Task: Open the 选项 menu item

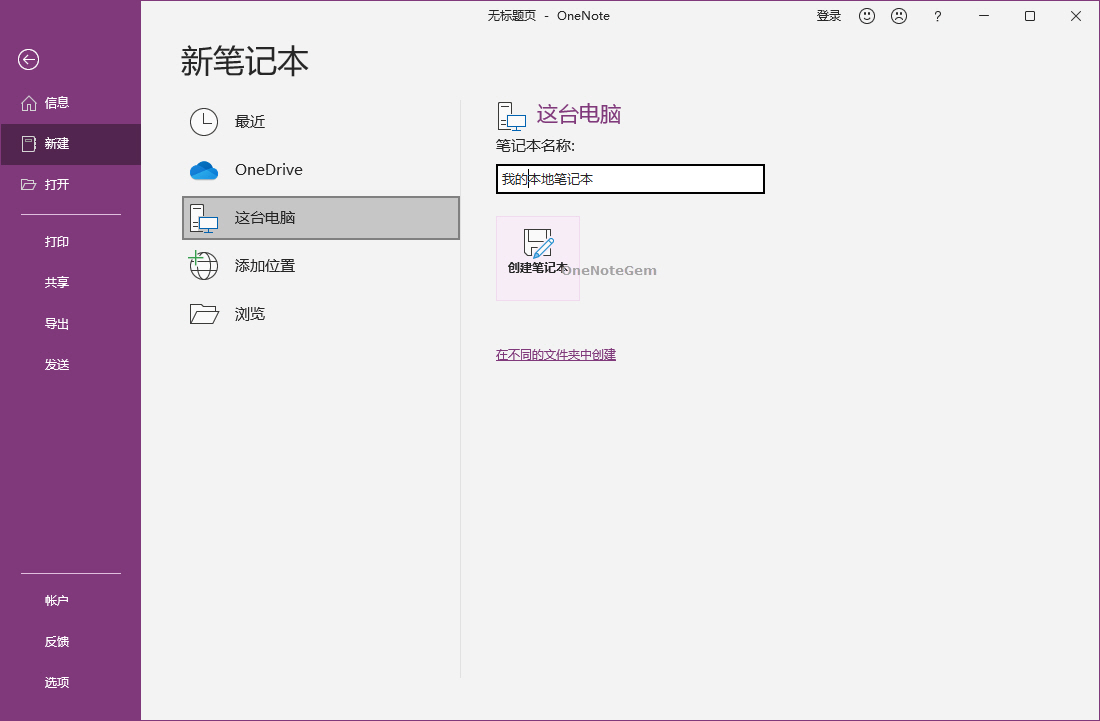Action: (x=57, y=682)
